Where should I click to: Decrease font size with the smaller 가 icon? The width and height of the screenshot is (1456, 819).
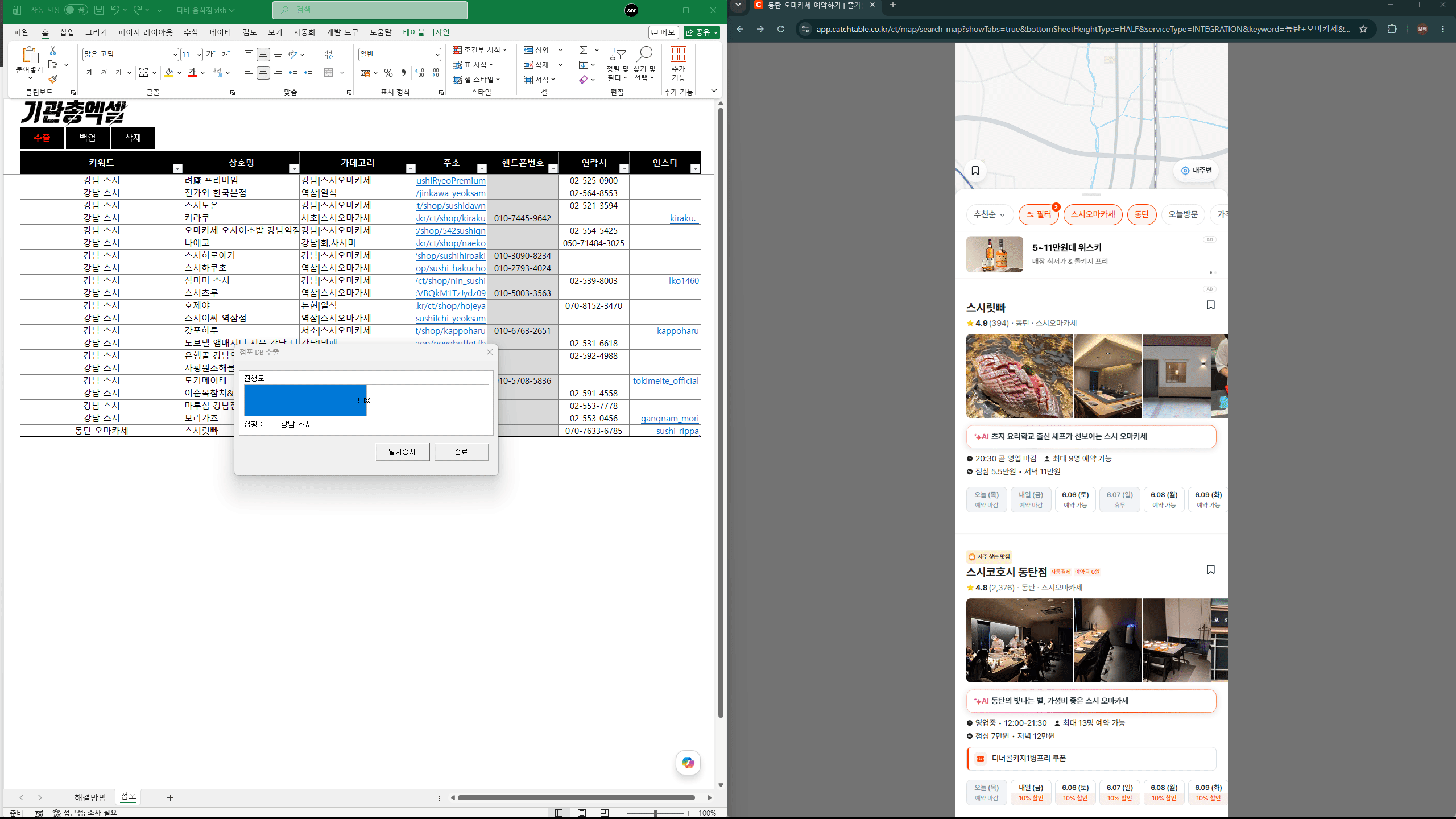tap(226, 54)
